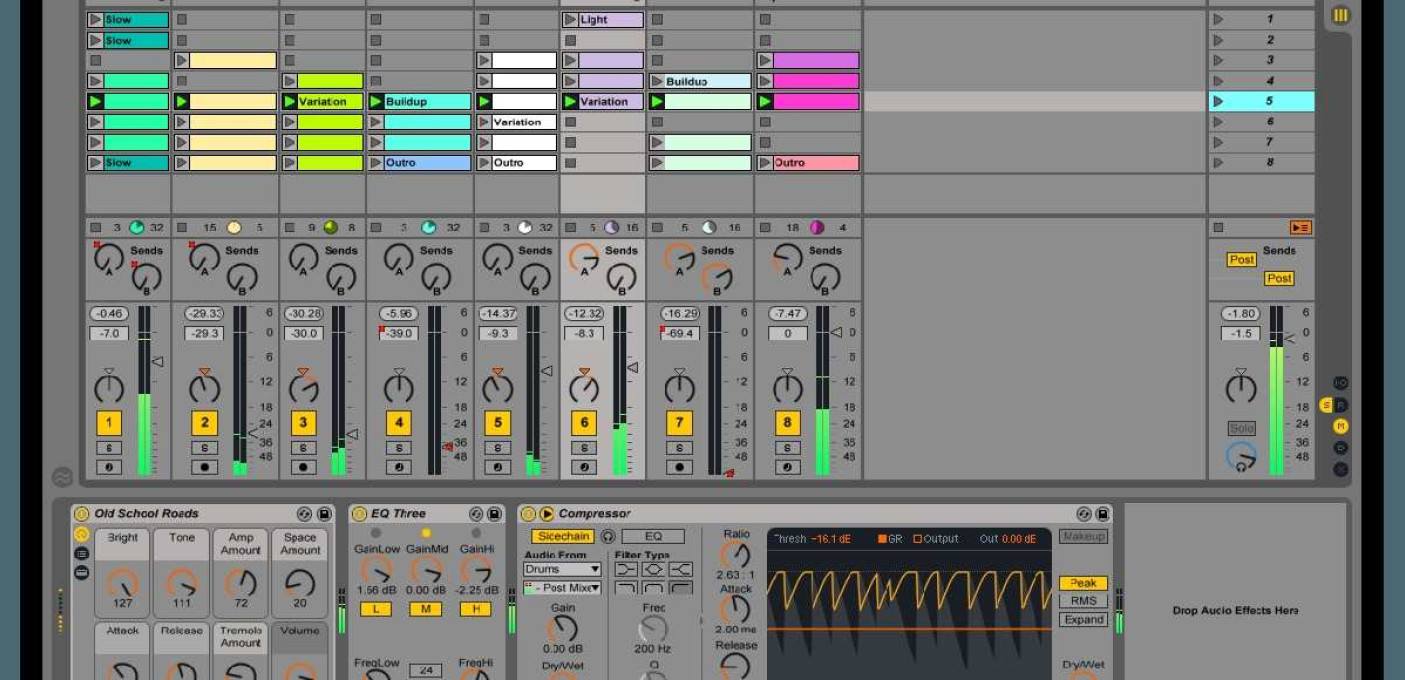Viewport: 1405px width, 680px height.
Task: Launch scene 5 with its scene launch button
Action: [1218, 100]
